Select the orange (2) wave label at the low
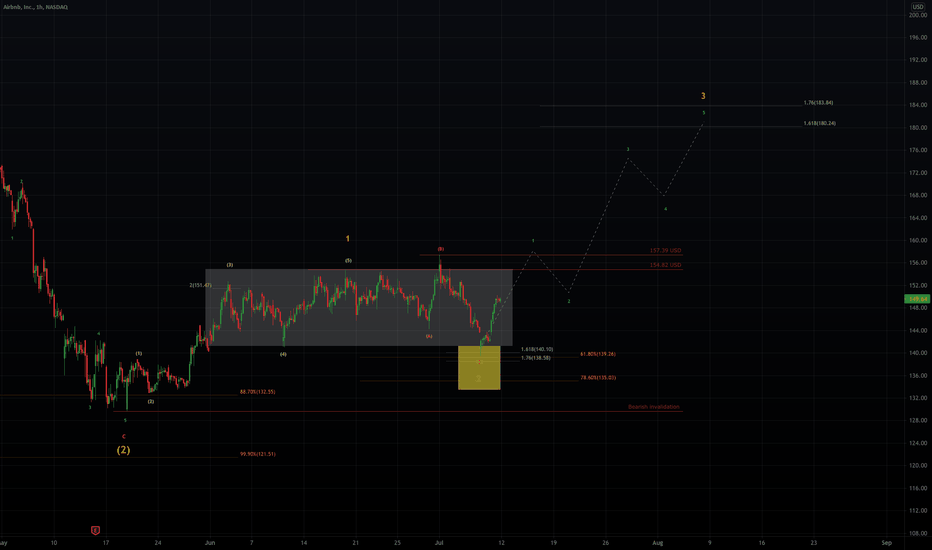Screen dimensions: 932x550 coord(123,450)
